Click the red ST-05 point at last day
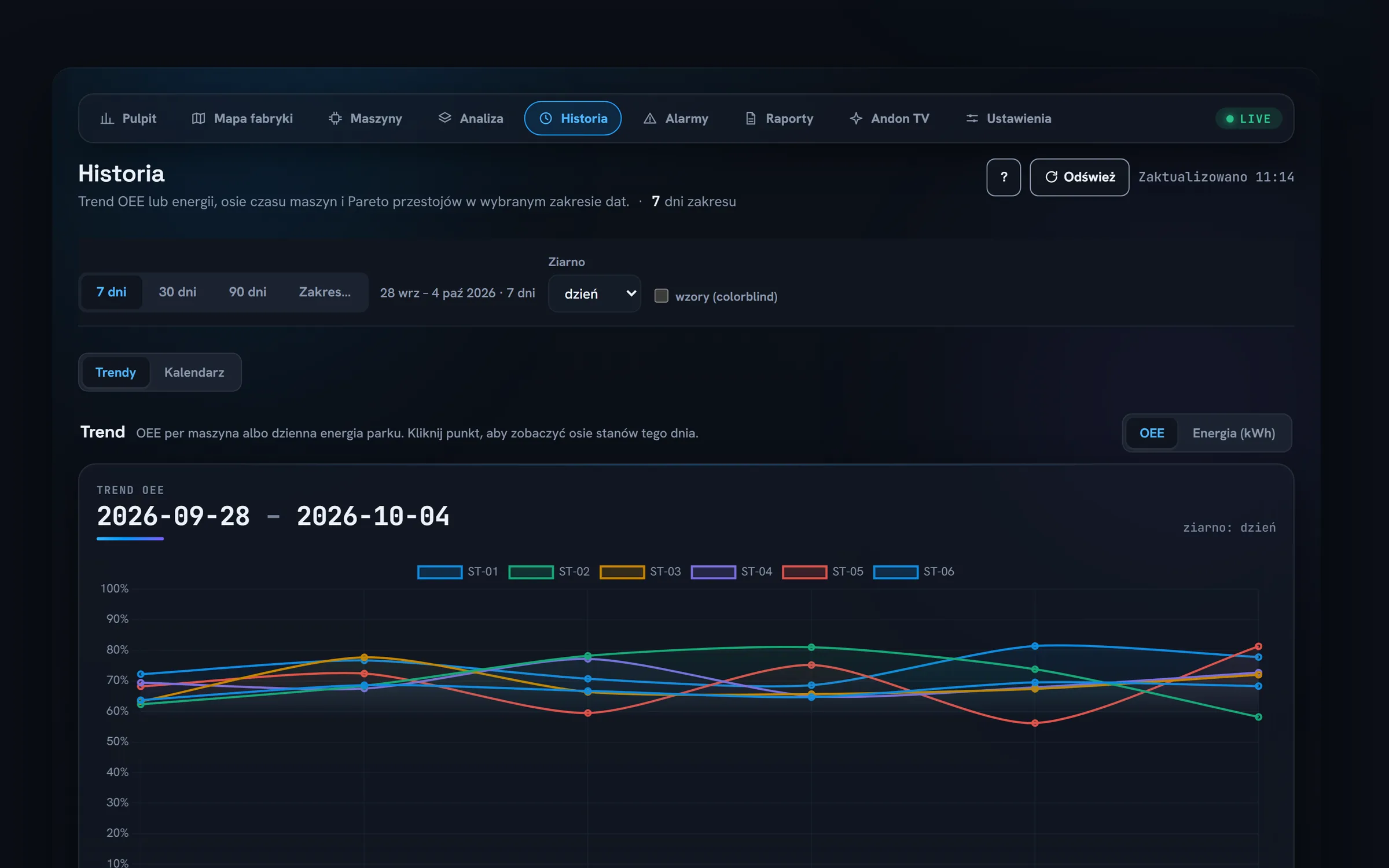This screenshot has width=1389, height=868. pyautogui.click(x=1258, y=646)
